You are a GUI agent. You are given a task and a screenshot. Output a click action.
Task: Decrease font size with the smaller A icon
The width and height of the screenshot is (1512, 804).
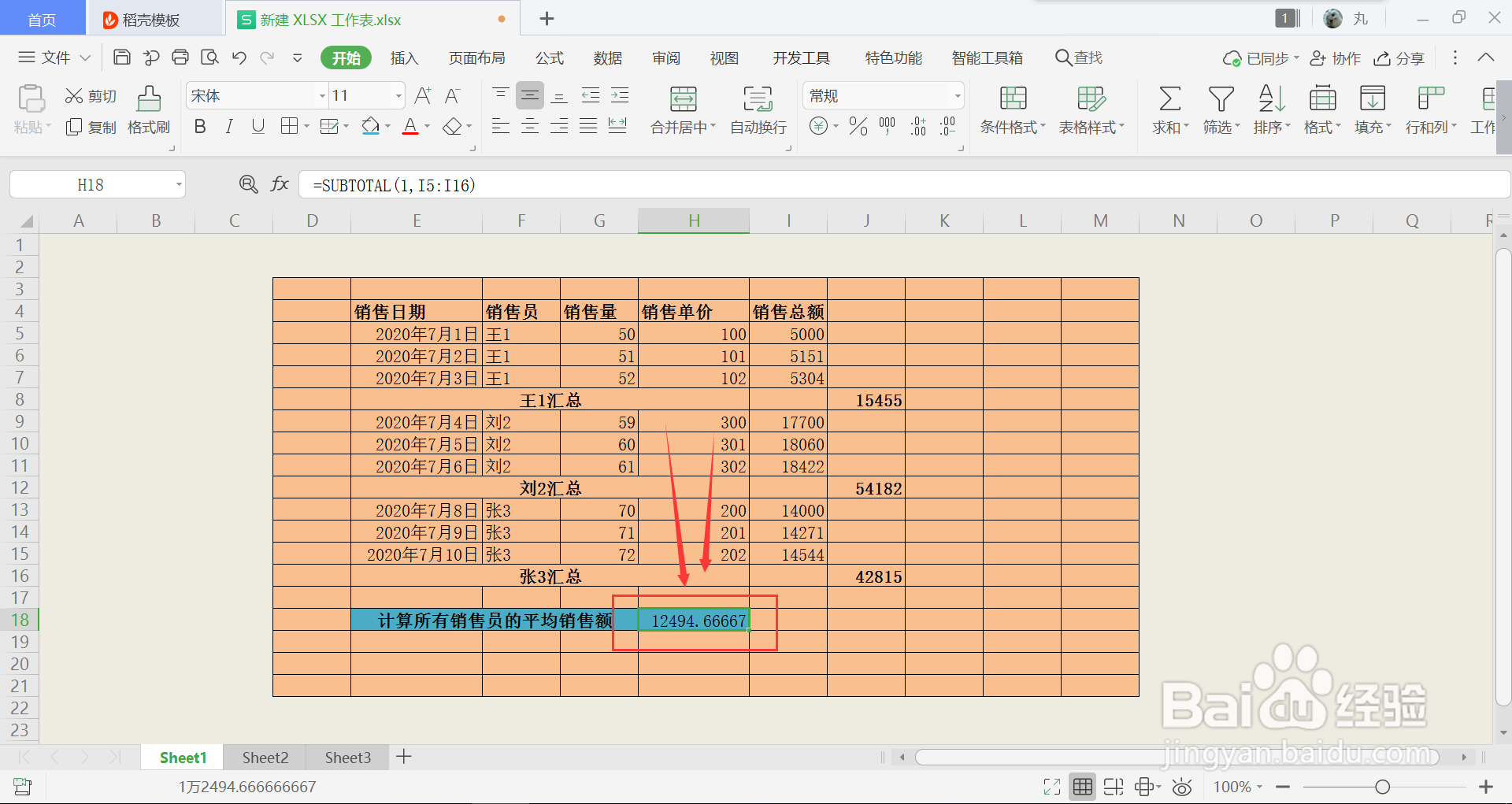pos(452,96)
